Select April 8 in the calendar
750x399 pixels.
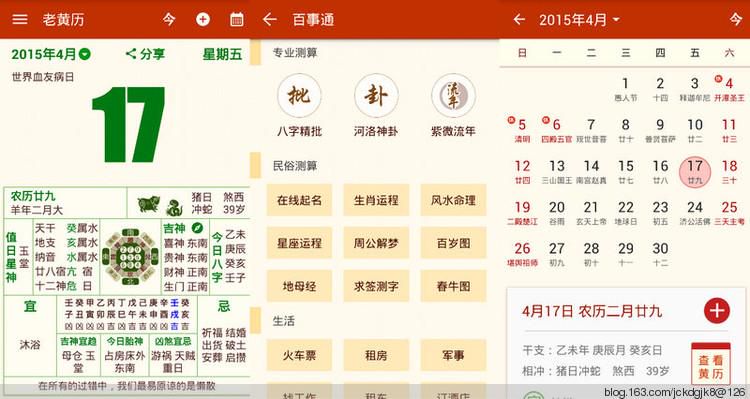pos(626,130)
